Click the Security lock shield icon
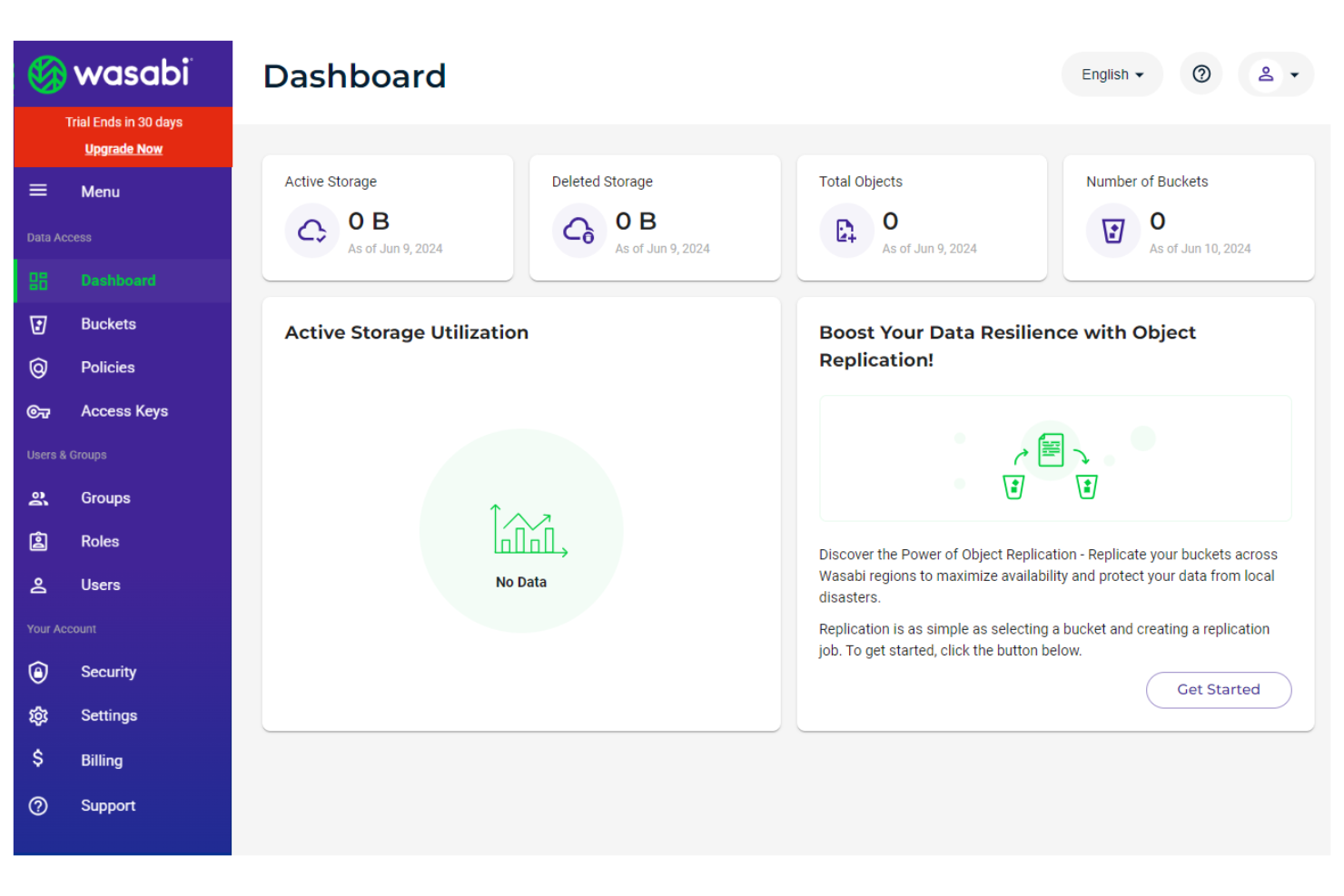Viewport: 1344px width, 896px height. (38, 672)
